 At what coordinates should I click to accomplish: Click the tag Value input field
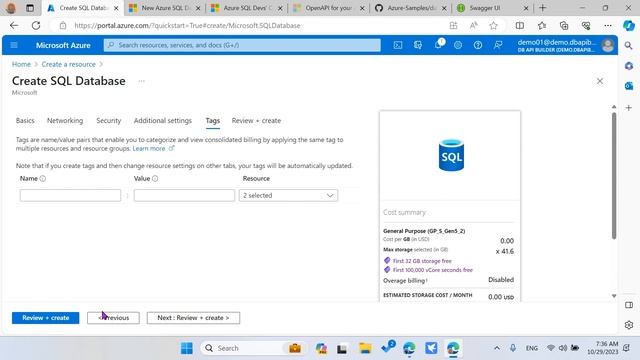184,196
